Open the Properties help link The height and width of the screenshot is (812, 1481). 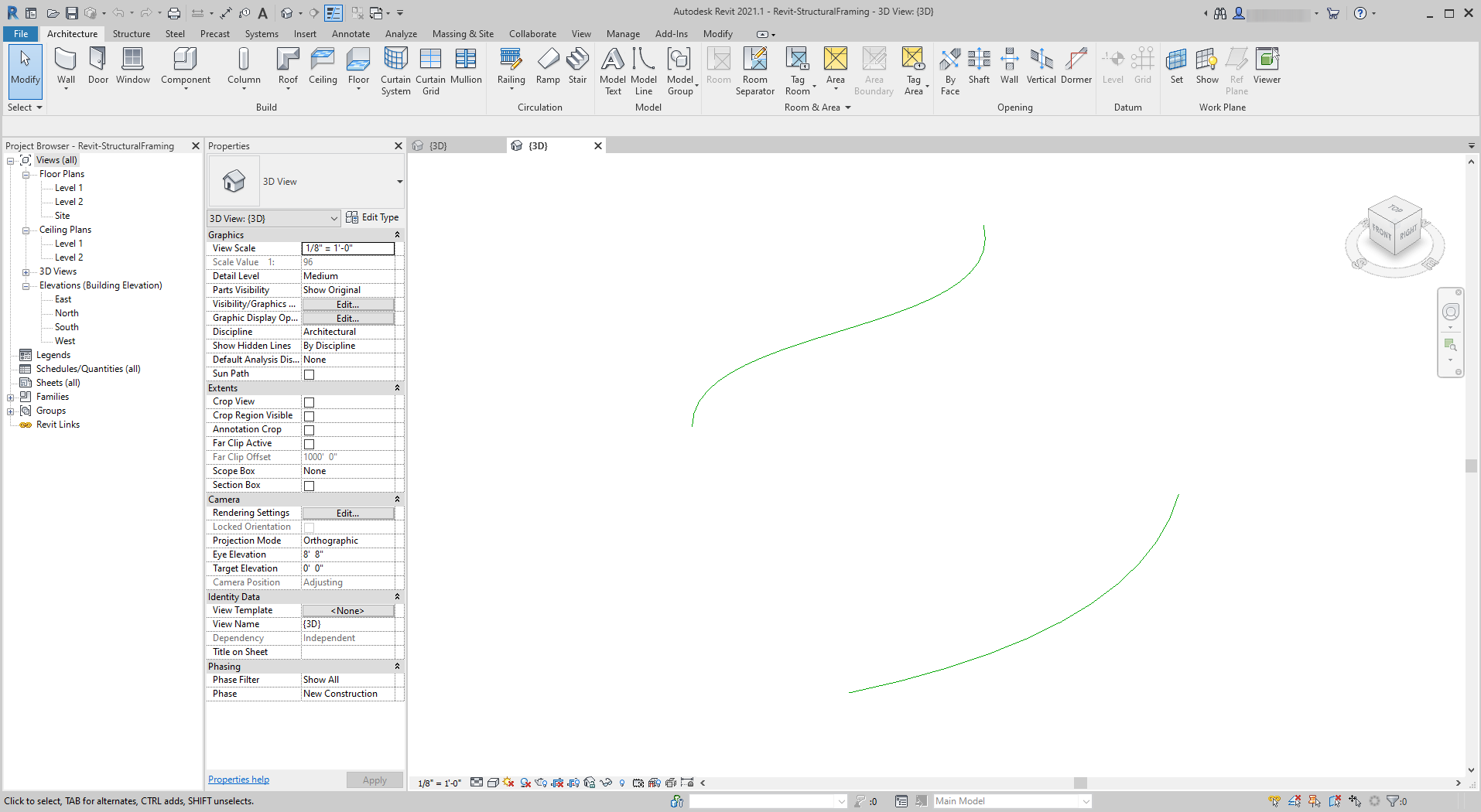(238, 779)
